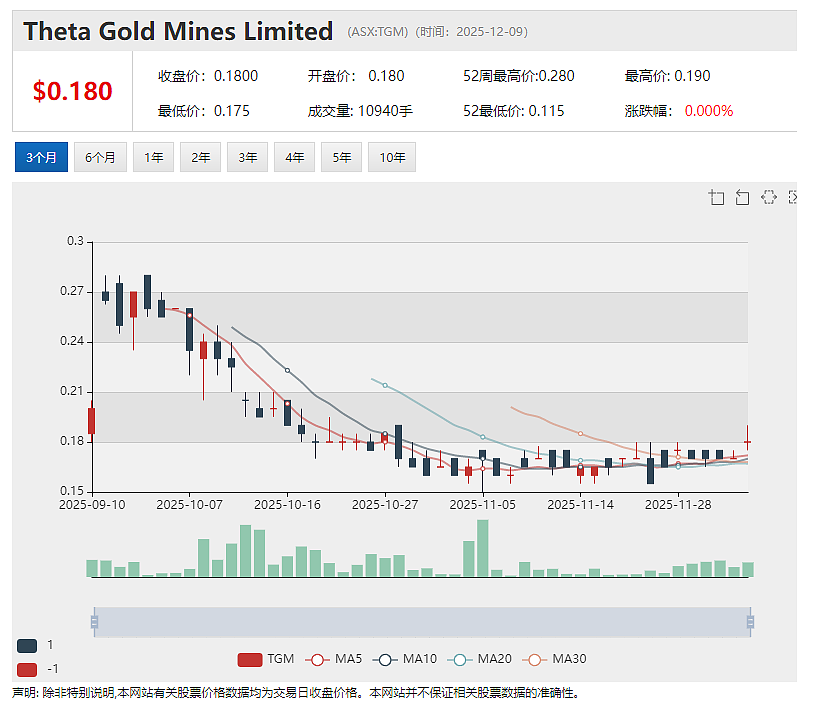The image size is (815, 710).
Task: Click the 0.27 y-axis label
Action: pos(72,291)
